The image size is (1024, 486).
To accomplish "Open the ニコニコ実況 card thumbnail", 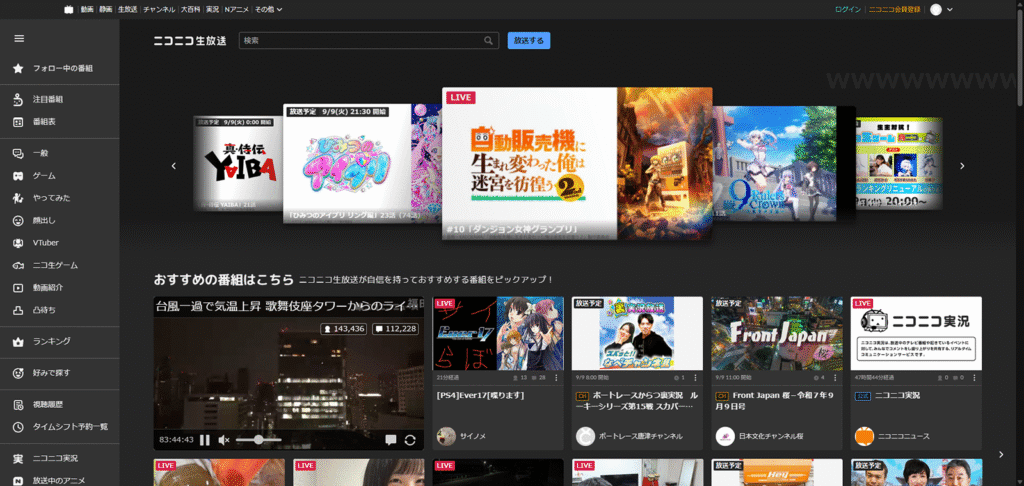I will 916,334.
